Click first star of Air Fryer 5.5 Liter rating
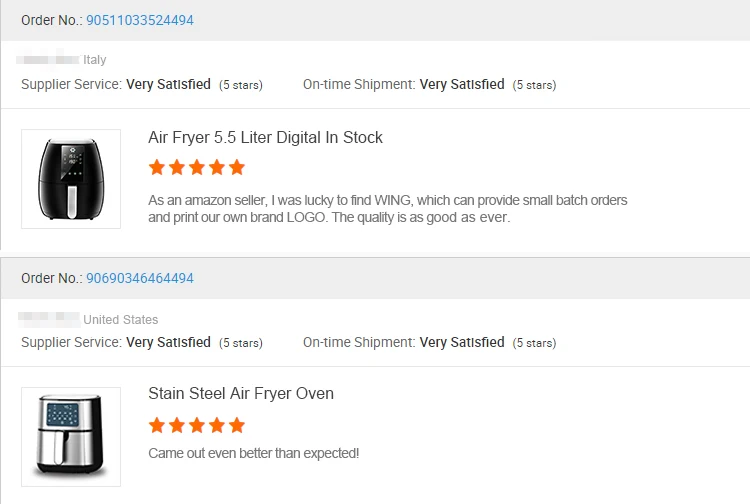Image resolution: width=750 pixels, height=504 pixels. tap(157, 167)
